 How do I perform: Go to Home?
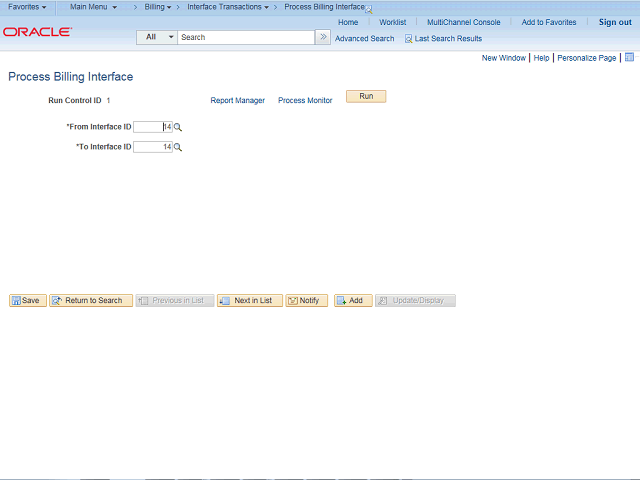pyautogui.click(x=348, y=22)
